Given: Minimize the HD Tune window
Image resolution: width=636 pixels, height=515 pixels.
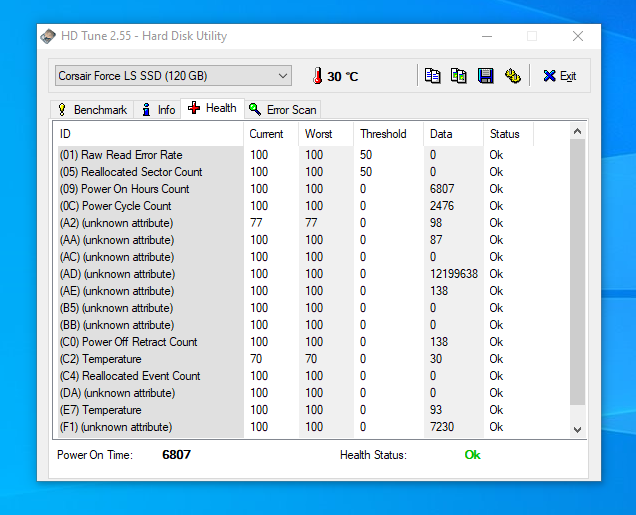Looking at the screenshot, I should coord(487,36).
